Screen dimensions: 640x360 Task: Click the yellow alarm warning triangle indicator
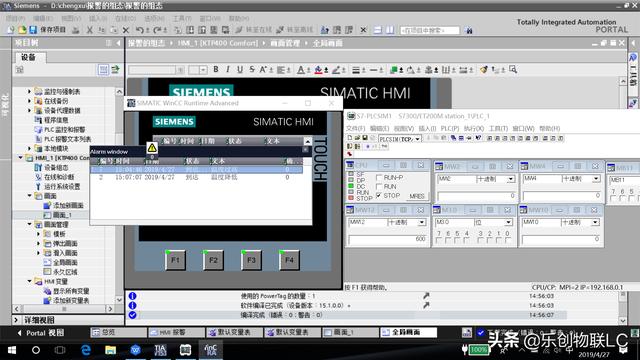tap(152, 147)
